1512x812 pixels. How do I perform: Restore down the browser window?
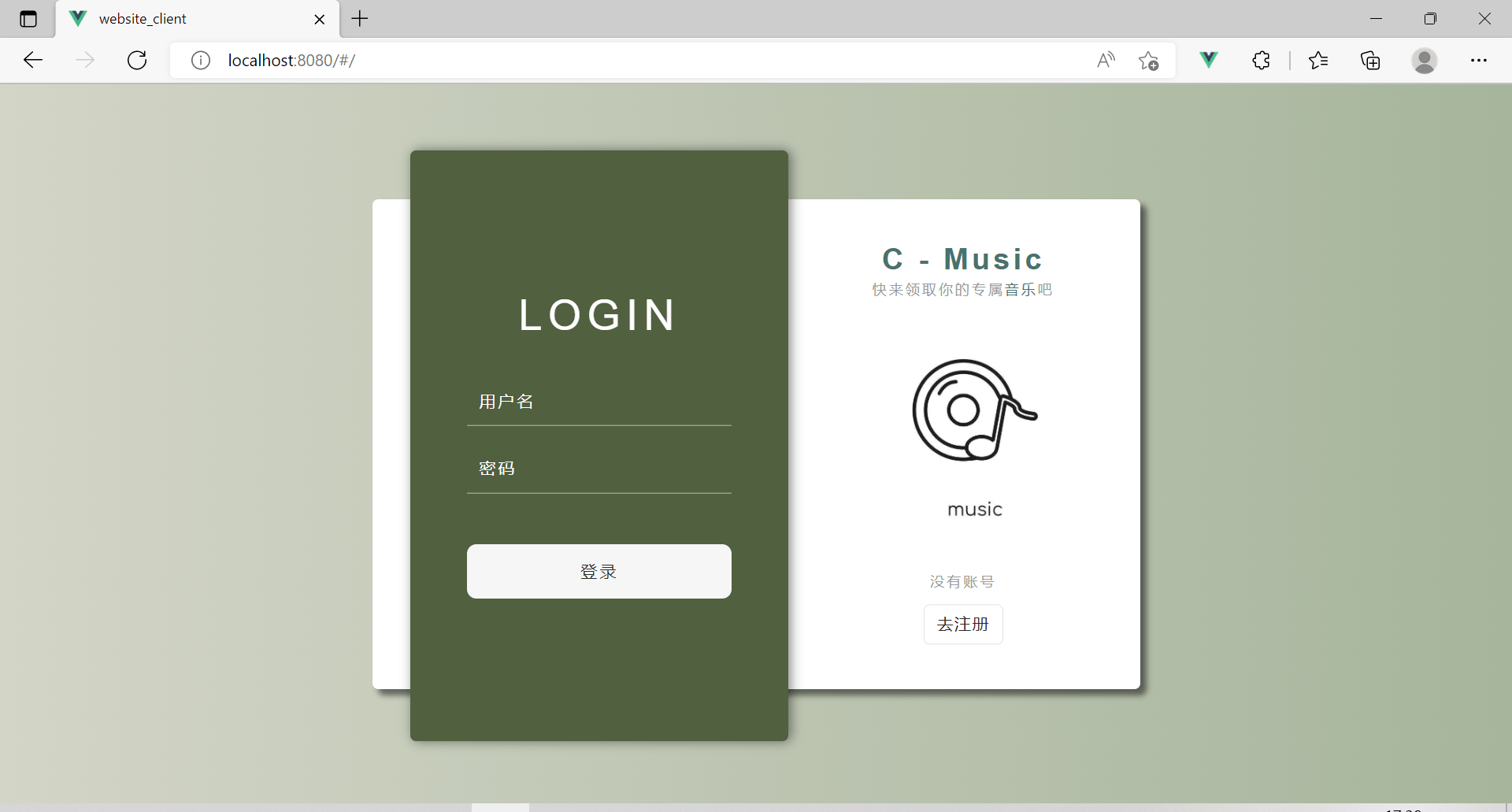tap(1430, 19)
